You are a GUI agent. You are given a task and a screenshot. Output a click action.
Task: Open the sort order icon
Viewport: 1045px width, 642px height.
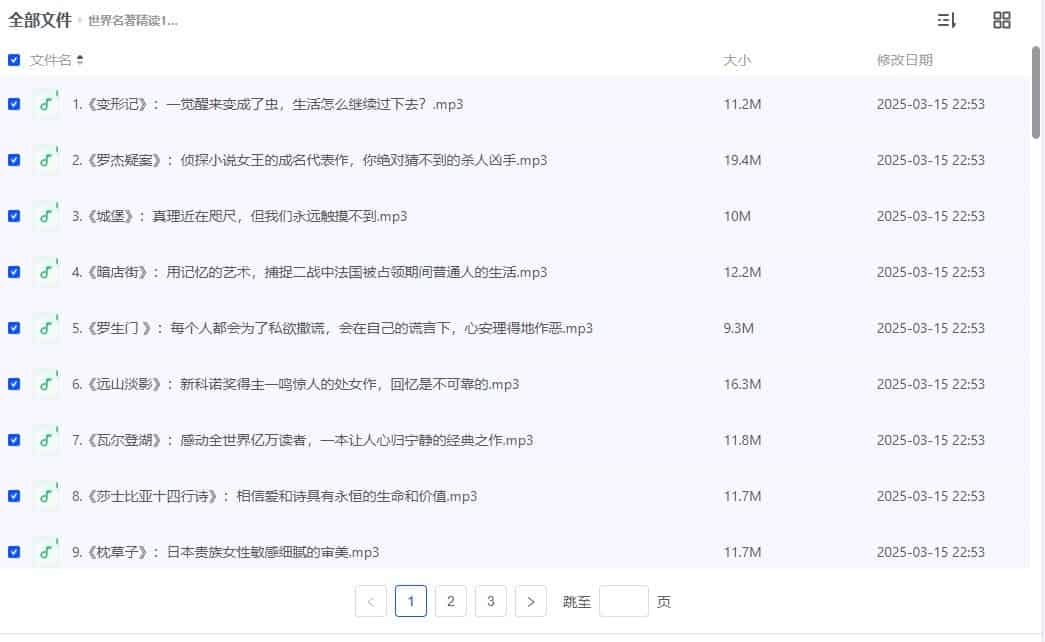[946, 20]
